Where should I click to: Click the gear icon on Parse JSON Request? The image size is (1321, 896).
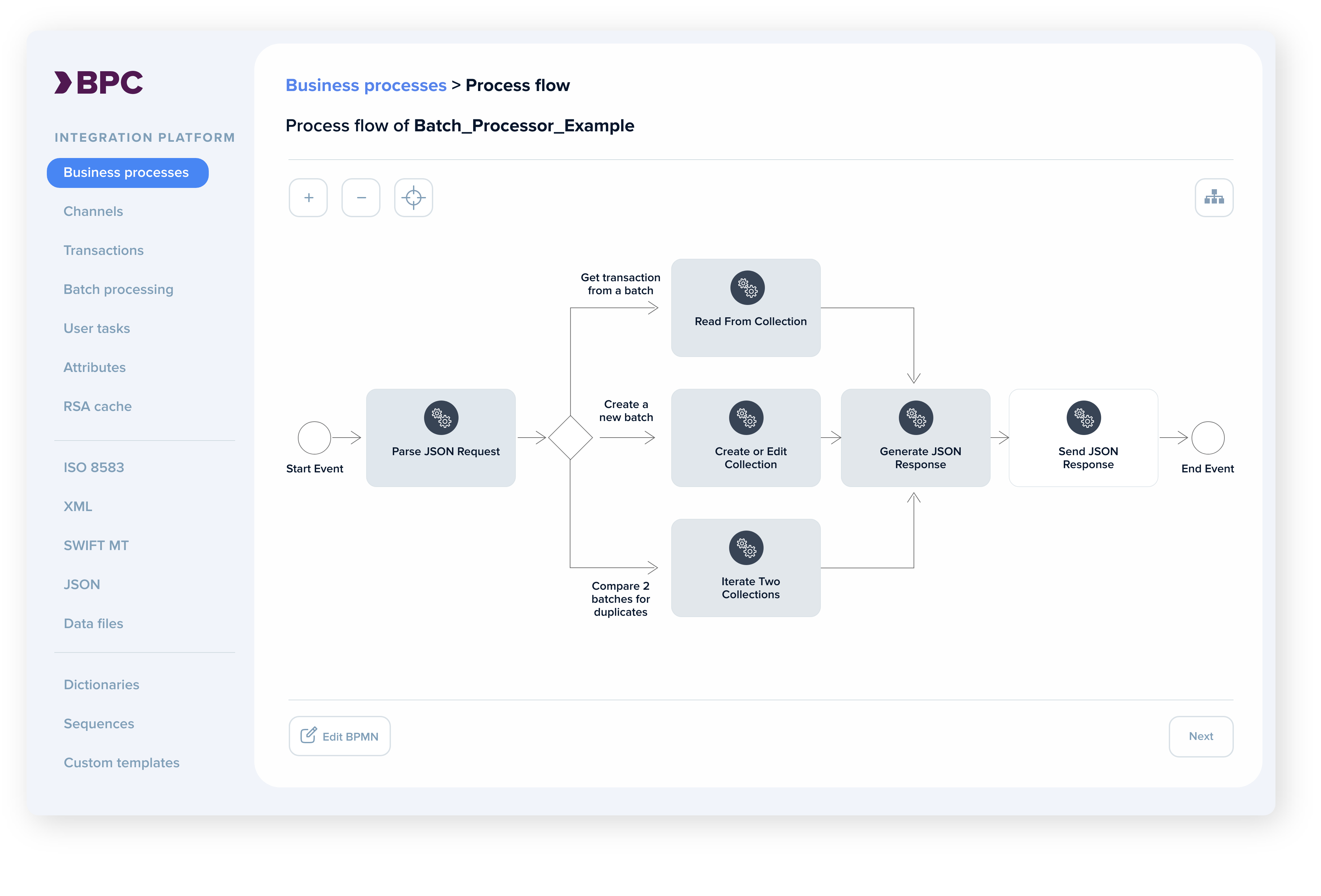441,418
